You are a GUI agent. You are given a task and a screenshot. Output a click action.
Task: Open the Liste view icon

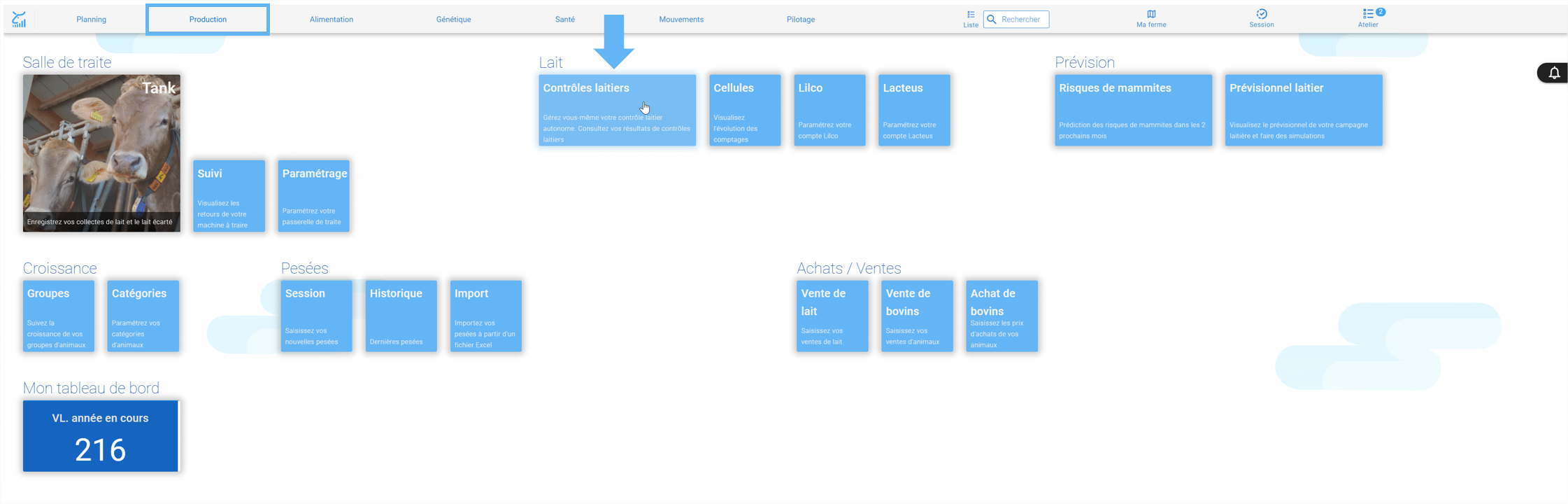[971, 15]
